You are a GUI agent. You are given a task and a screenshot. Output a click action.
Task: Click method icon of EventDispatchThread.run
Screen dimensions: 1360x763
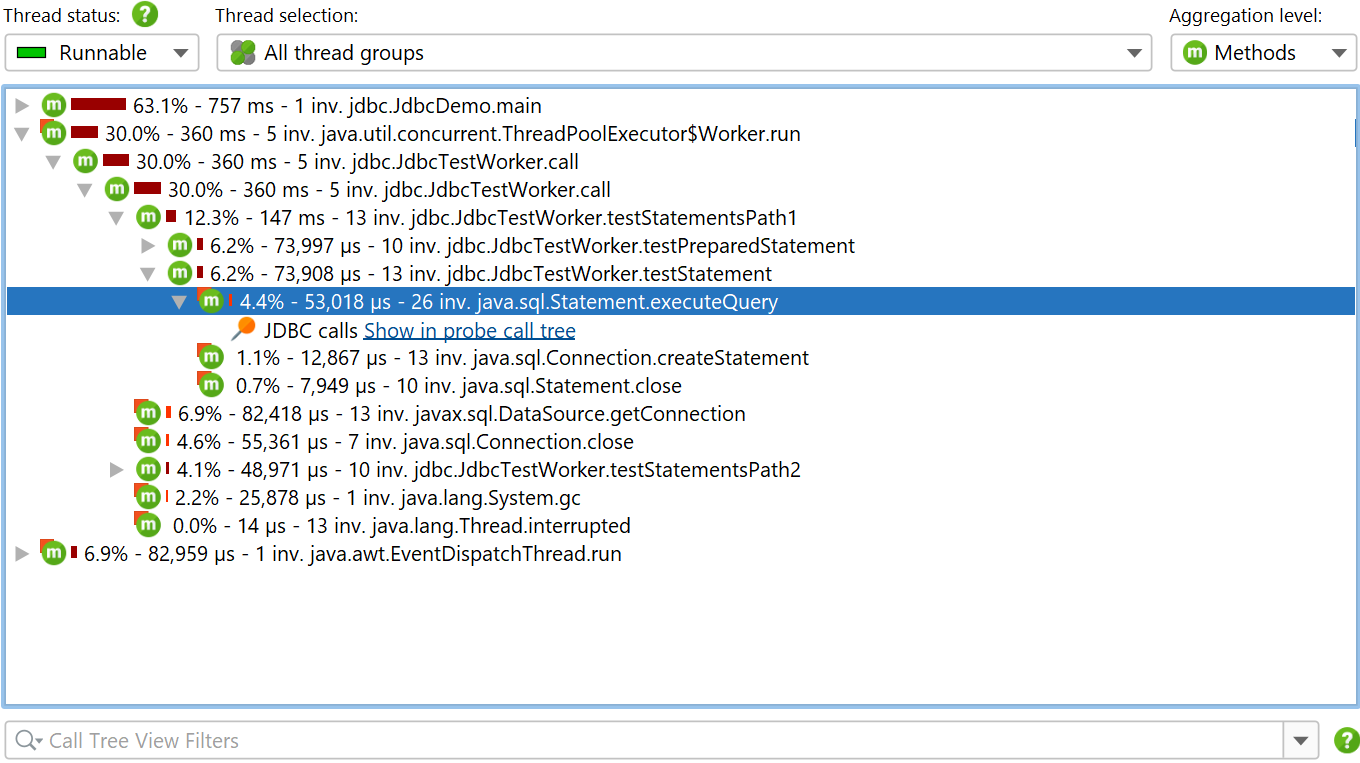pyautogui.click(x=53, y=553)
